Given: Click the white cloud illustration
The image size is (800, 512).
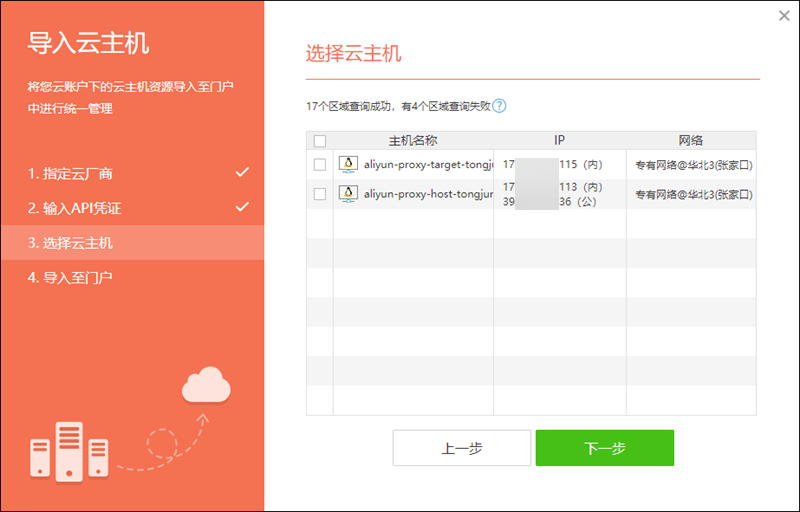Looking at the screenshot, I should 206,385.
